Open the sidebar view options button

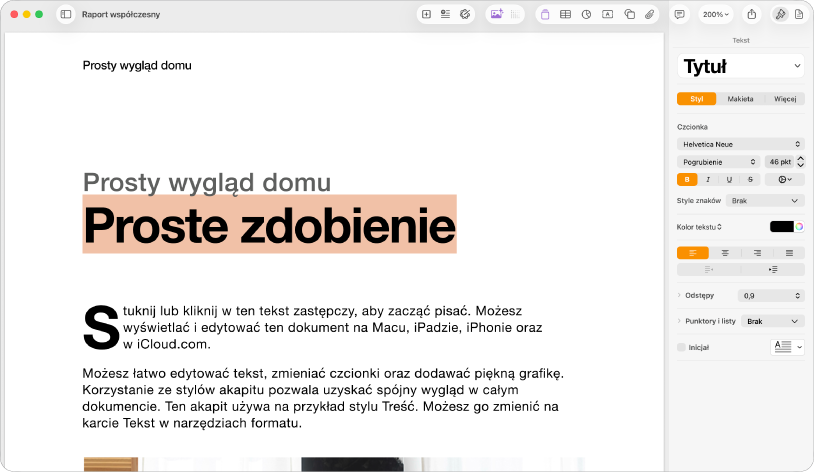pos(66,15)
